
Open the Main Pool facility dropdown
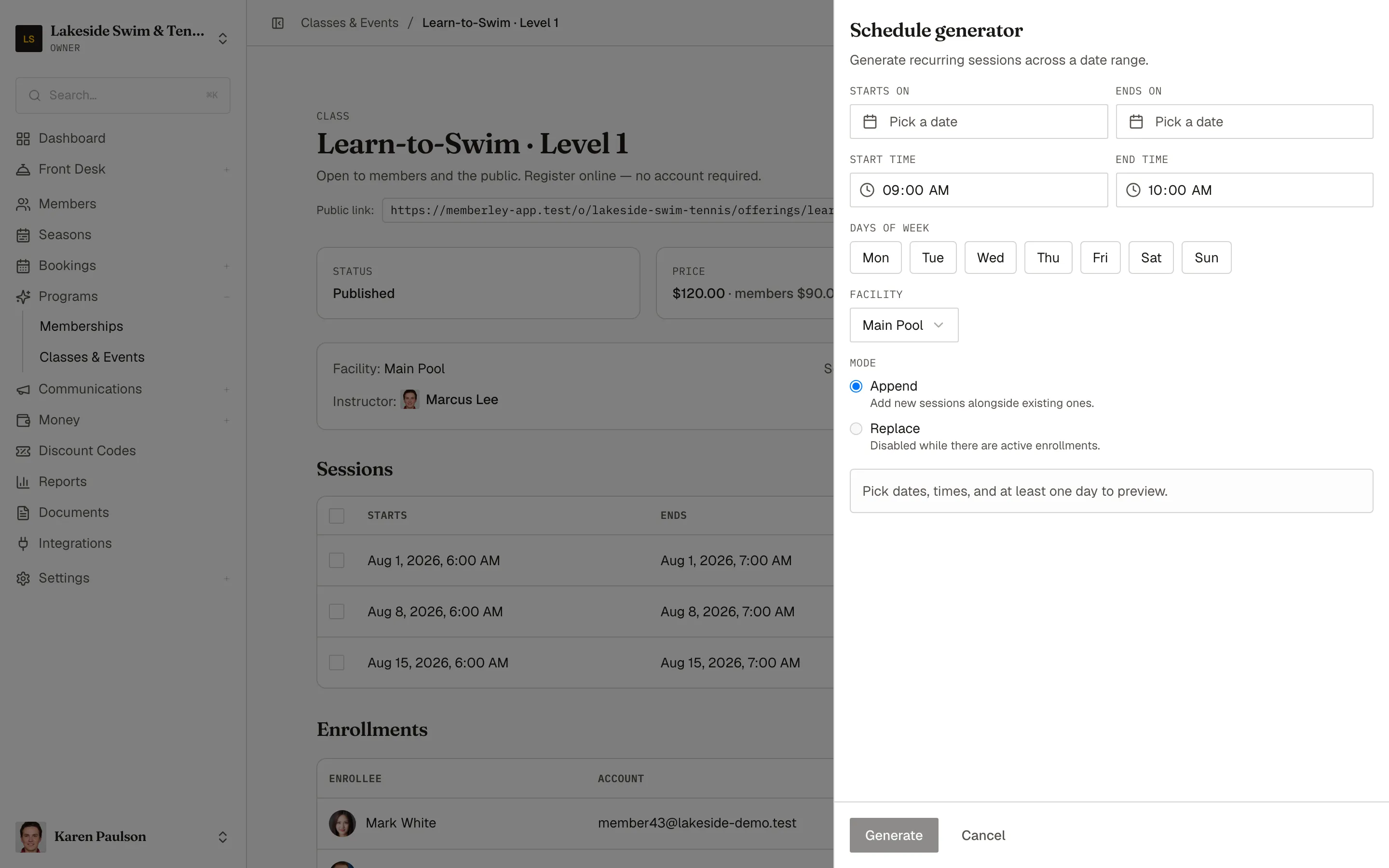904,325
